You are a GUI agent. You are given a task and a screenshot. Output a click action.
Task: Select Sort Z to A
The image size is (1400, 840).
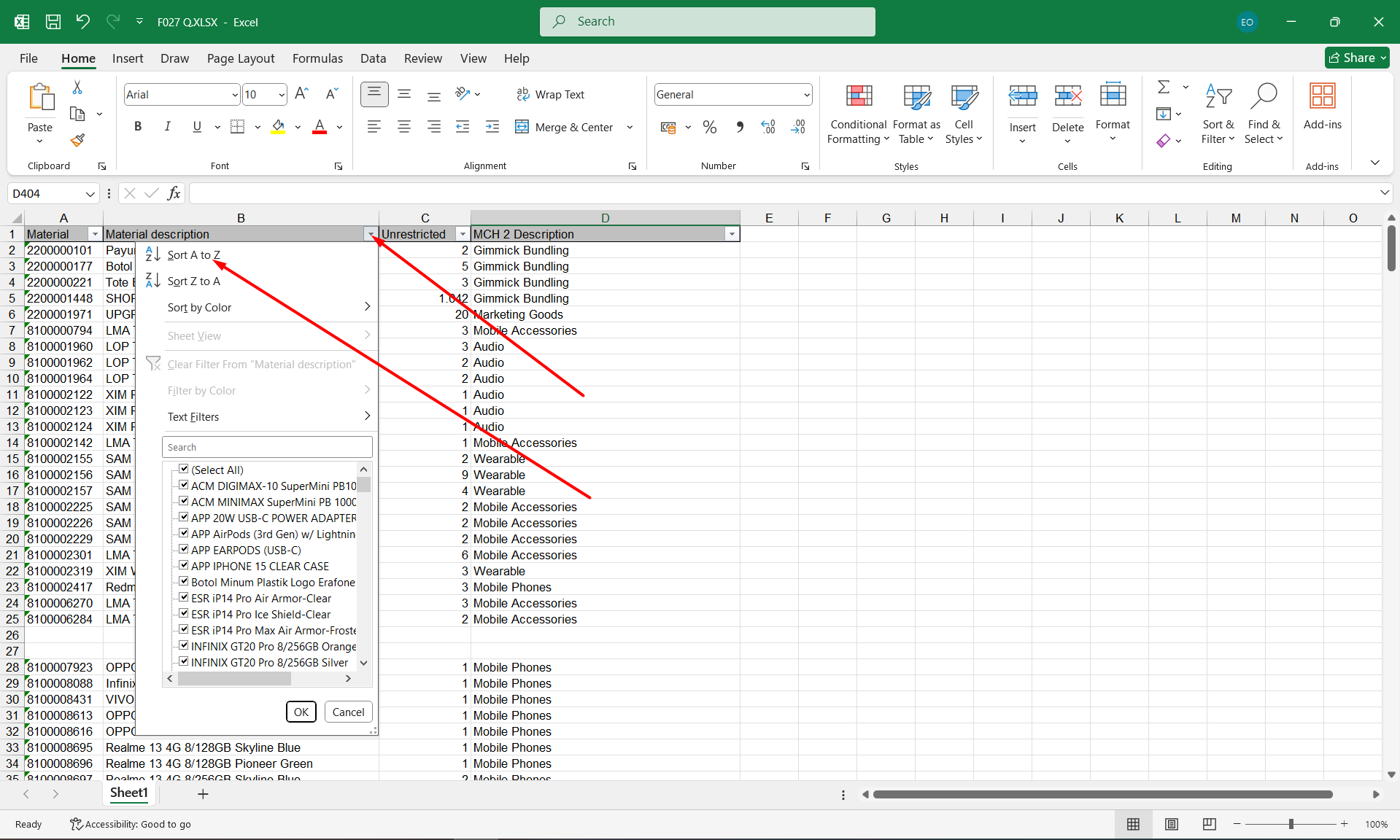193,281
